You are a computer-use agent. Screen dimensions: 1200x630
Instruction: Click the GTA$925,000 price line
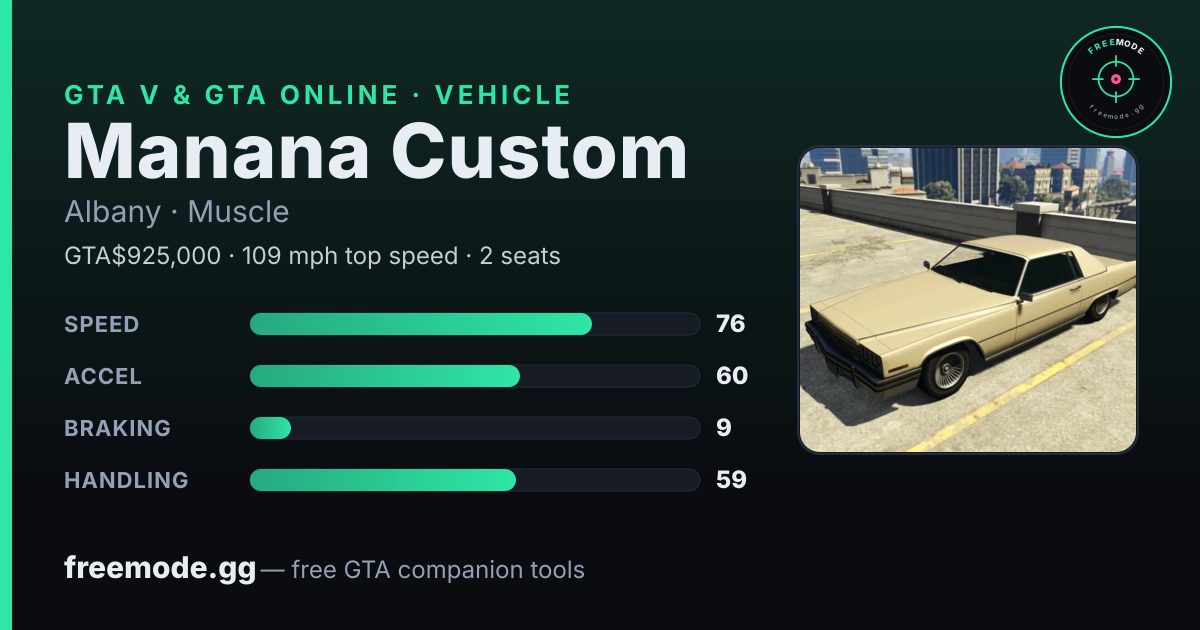tap(312, 256)
